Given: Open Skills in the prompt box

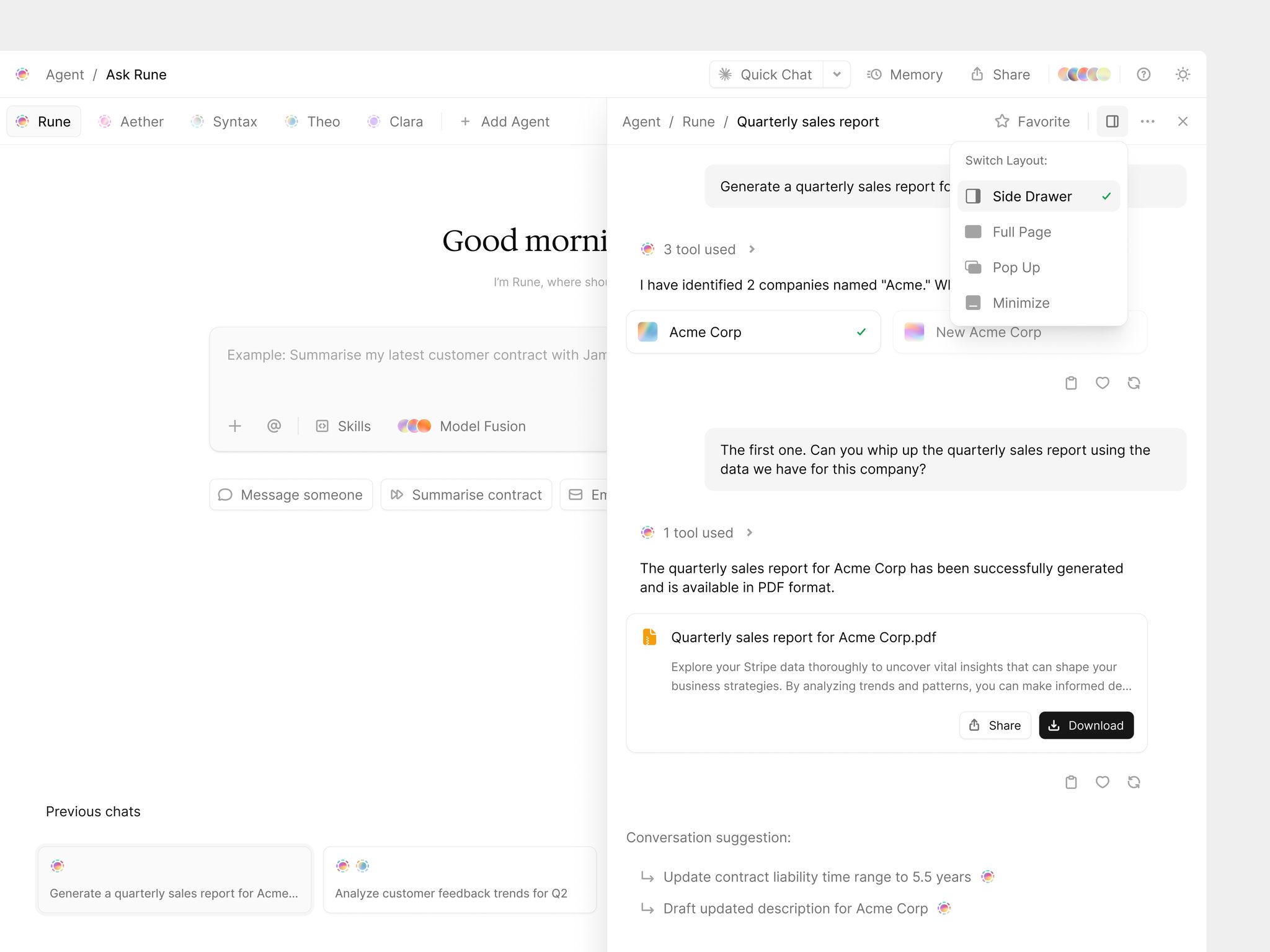Looking at the screenshot, I should pyautogui.click(x=344, y=426).
